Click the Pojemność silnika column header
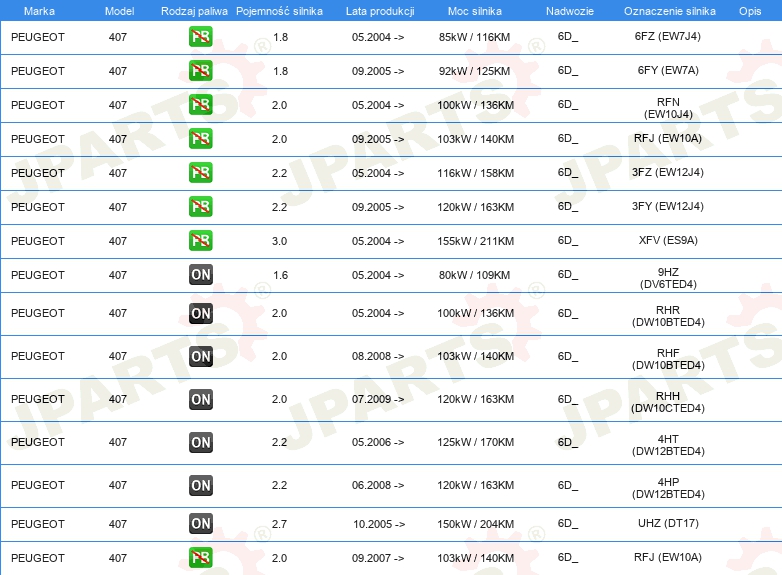The image size is (782, 575). [x=279, y=11]
